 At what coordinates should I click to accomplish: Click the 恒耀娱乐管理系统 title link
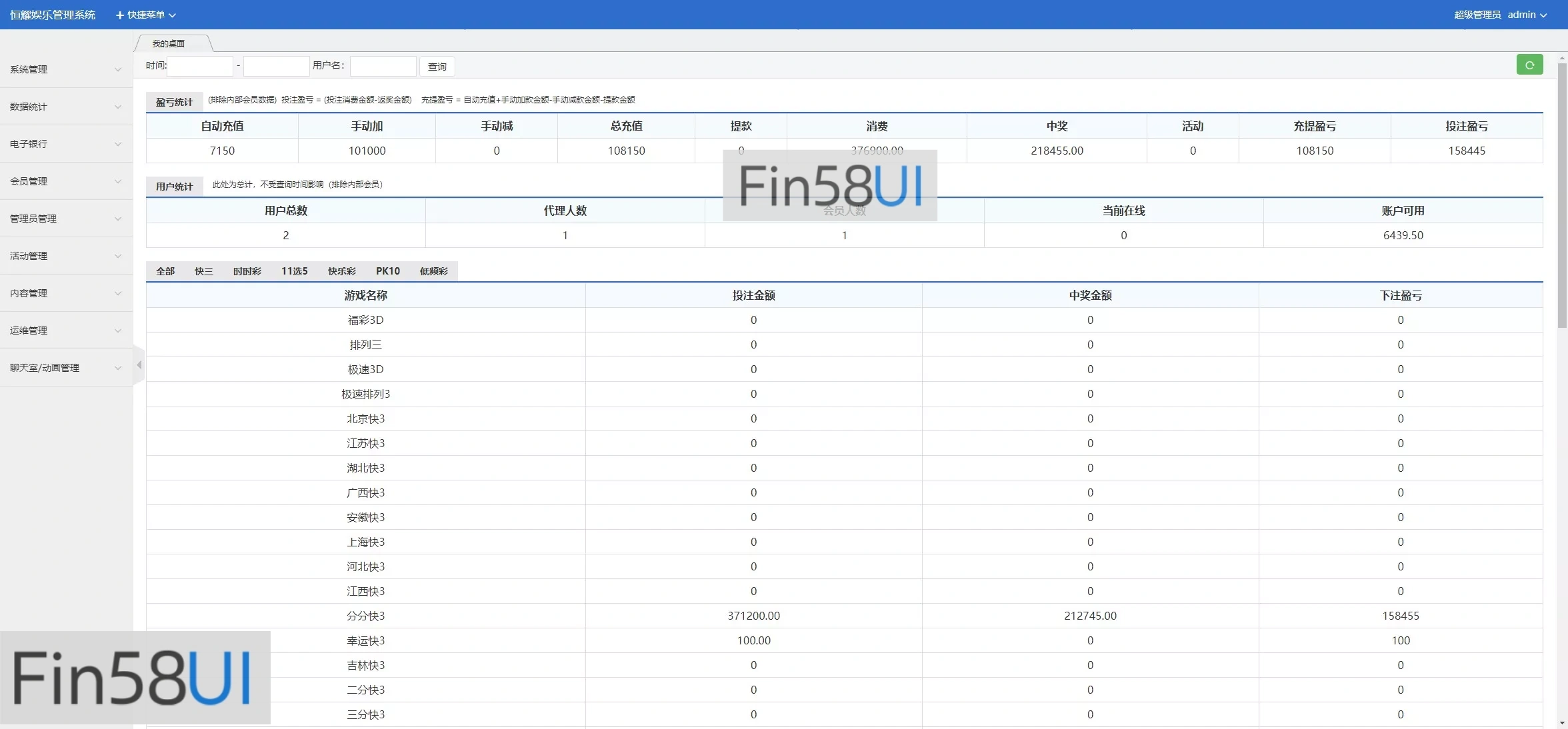point(53,15)
